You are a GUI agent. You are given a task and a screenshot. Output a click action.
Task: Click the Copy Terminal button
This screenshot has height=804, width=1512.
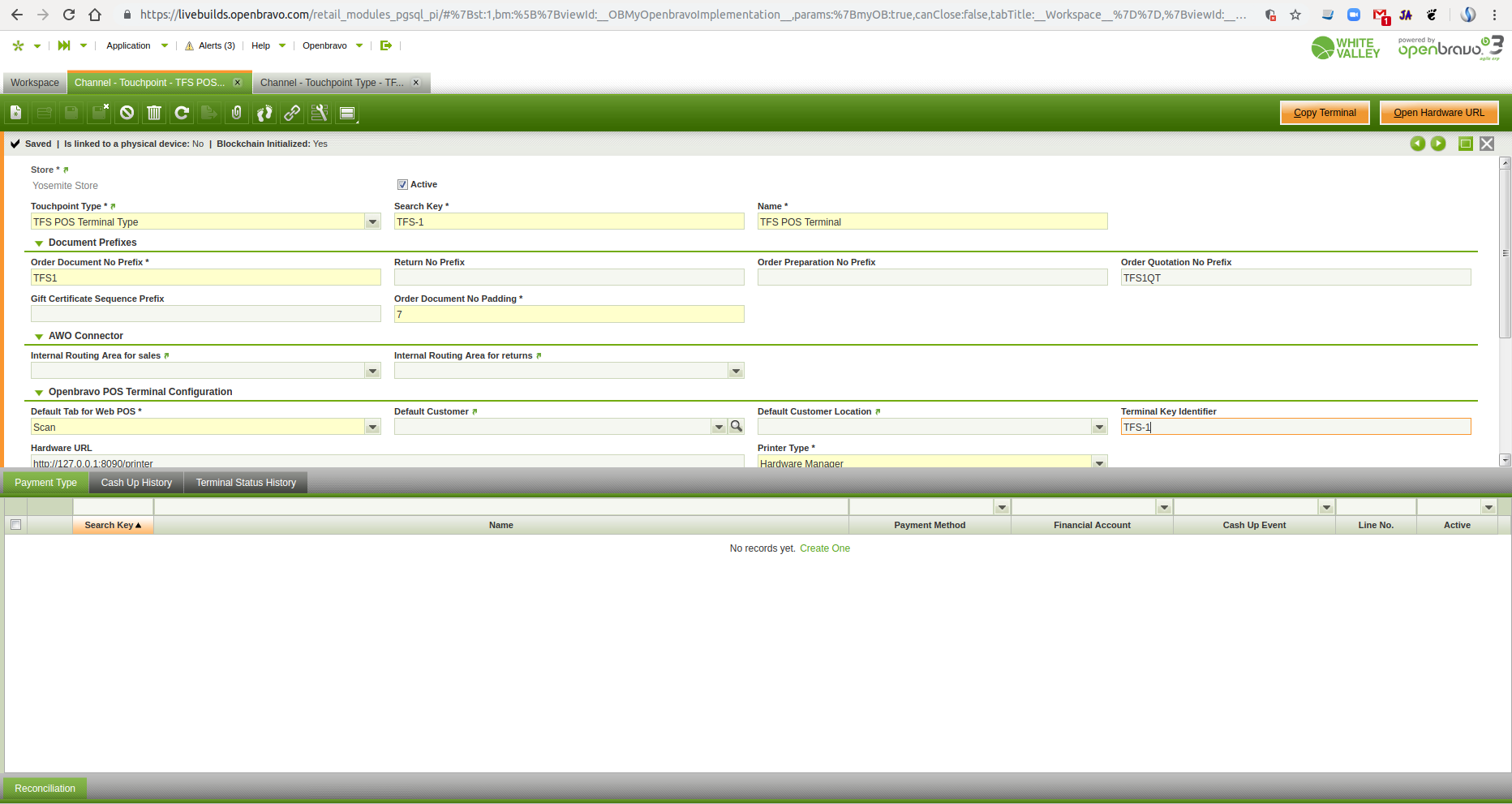point(1325,113)
